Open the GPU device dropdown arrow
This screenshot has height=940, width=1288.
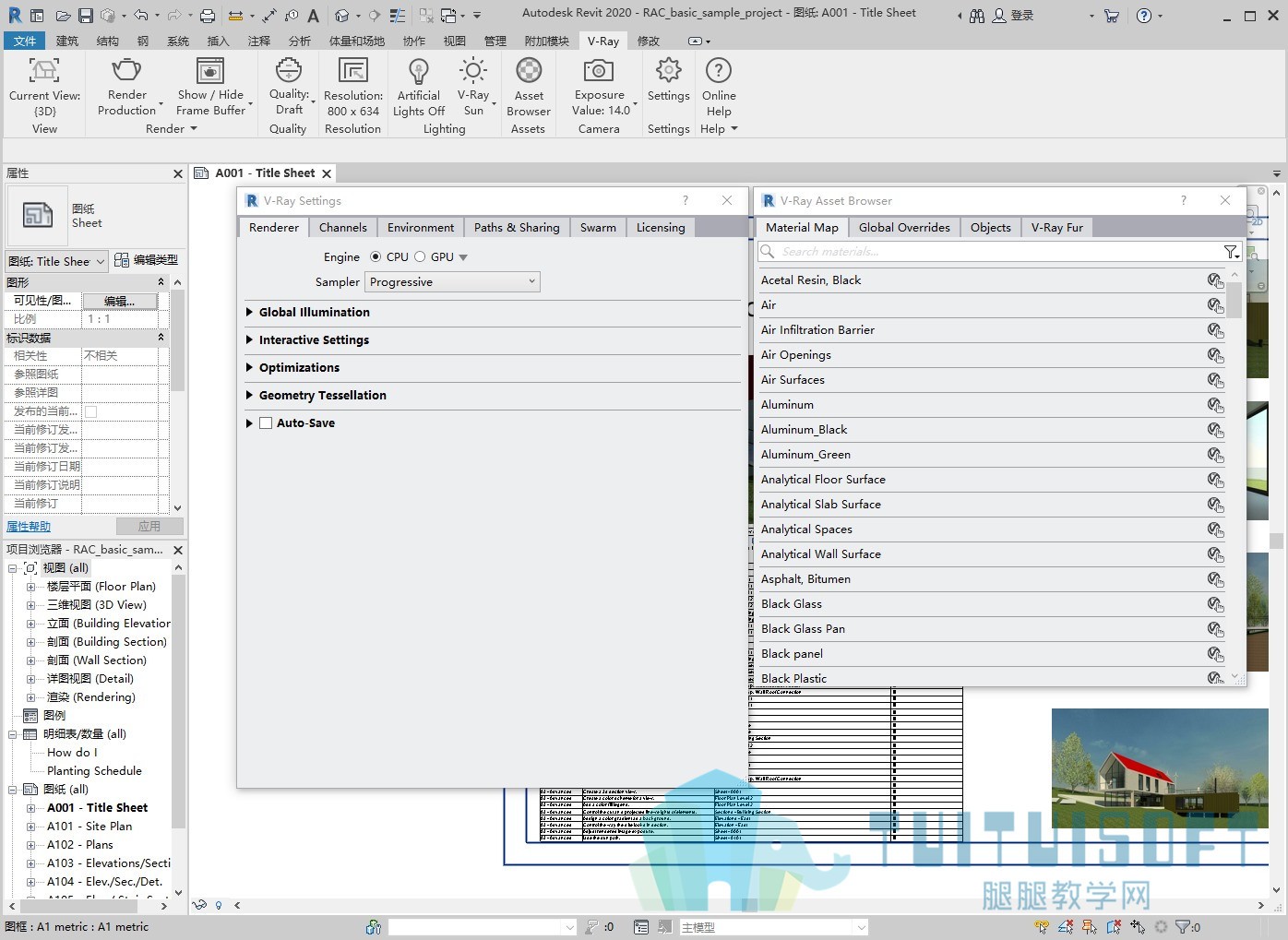point(463,257)
